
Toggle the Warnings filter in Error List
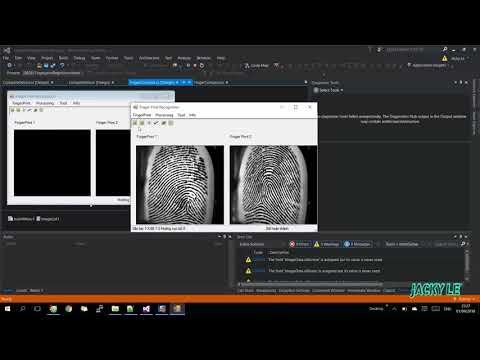pyautogui.click(x=326, y=244)
